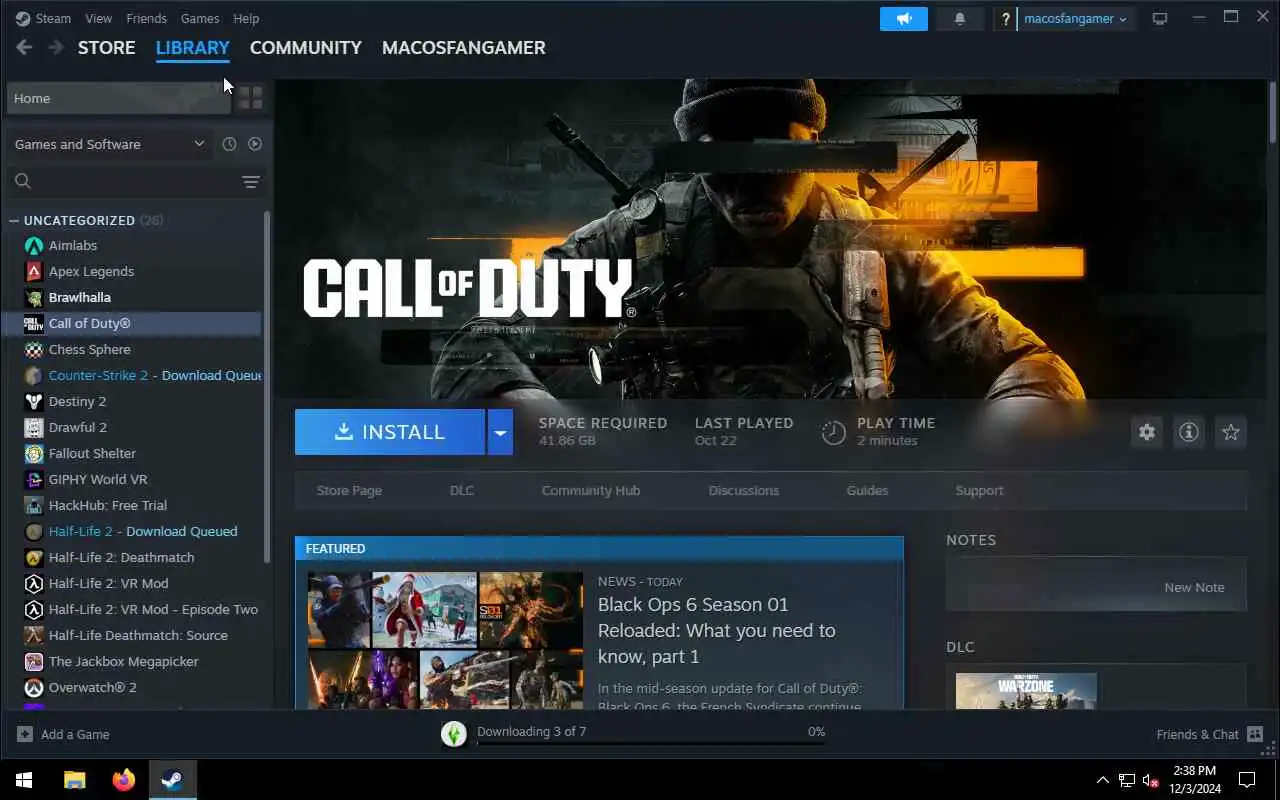Click the back navigation arrow
This screenshot has height=800, width=1280.
24,47
